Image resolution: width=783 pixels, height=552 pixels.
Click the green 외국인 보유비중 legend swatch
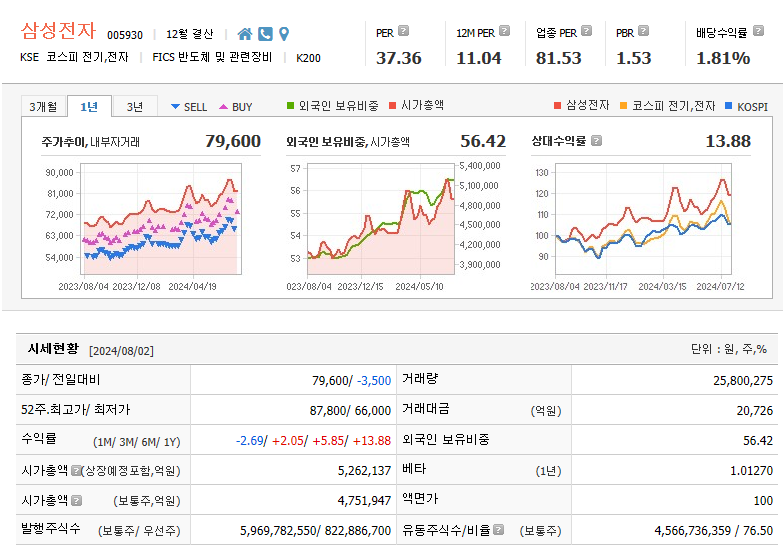[x=291, y=105]
